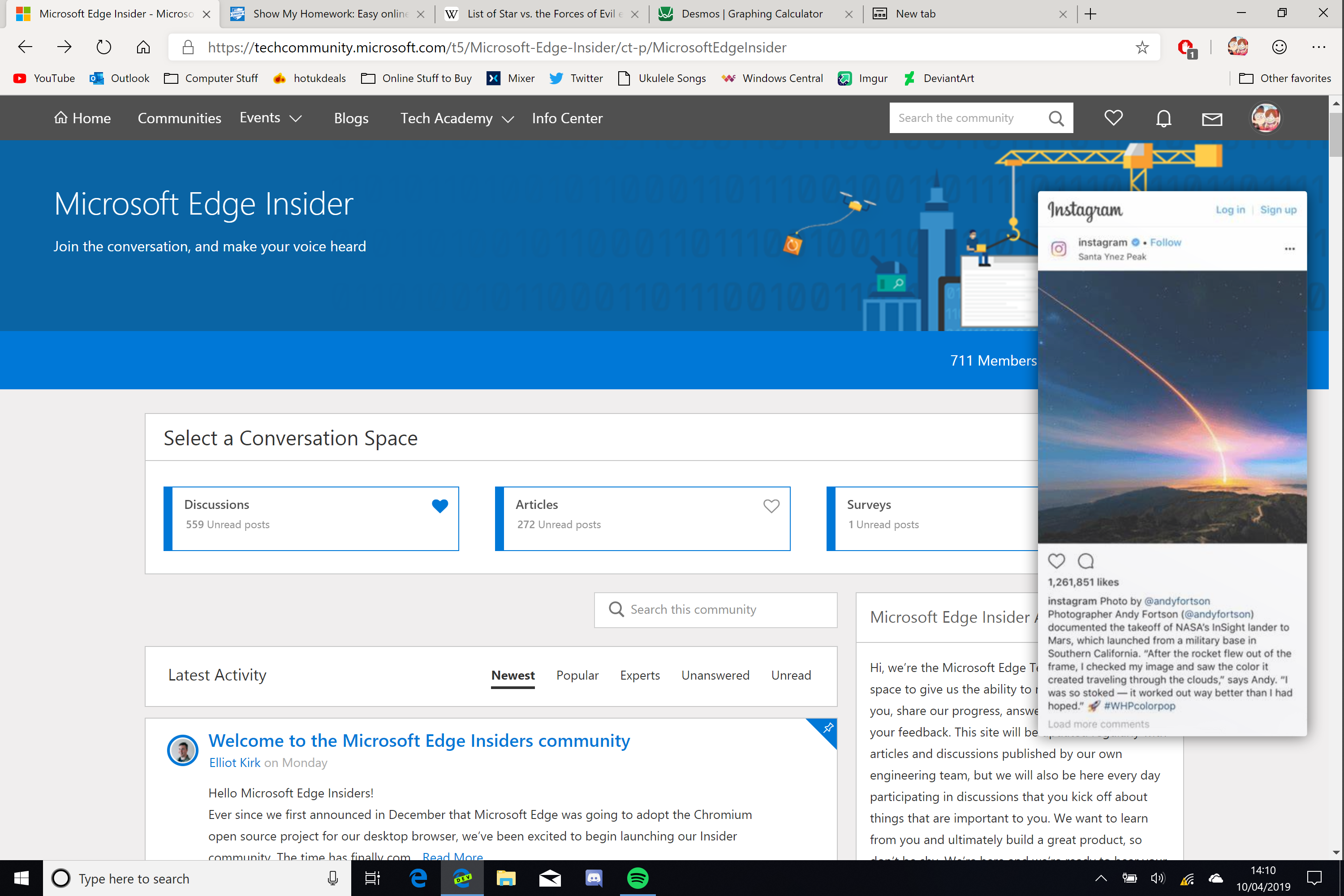
Task: Open Instagram post options with the ellipsis icon
Action: coord(1289,249)
